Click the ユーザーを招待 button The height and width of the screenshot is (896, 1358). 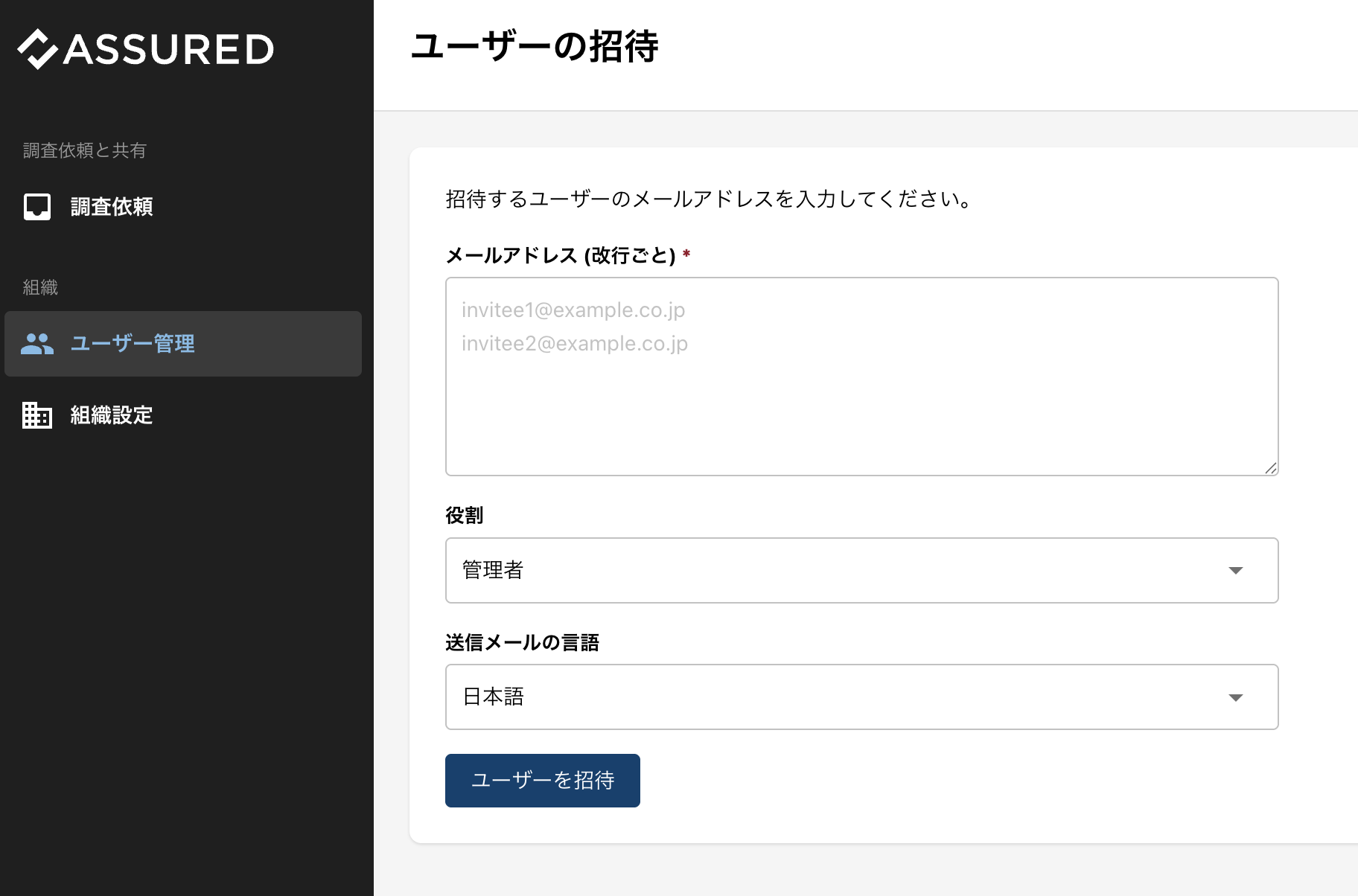click(x=543, y=781)
